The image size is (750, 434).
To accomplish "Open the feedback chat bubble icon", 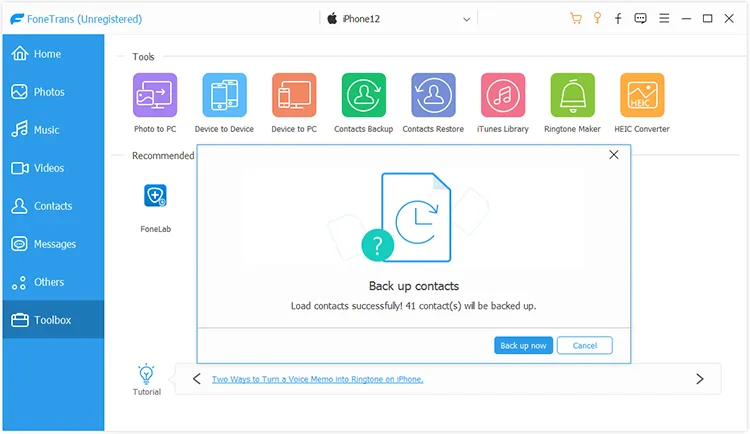I will [640, 19].
